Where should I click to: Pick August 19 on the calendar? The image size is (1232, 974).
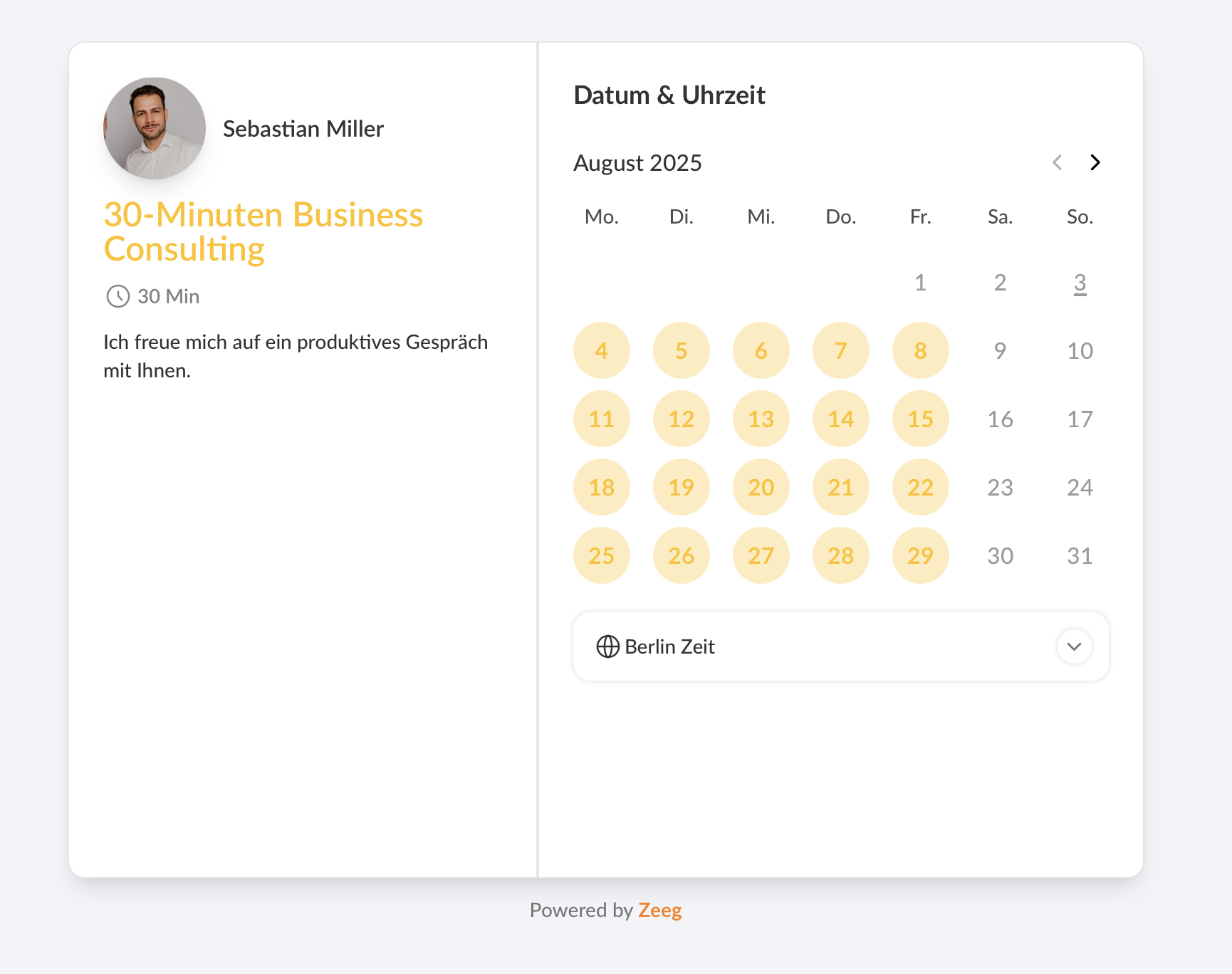(x=682, y=487)
